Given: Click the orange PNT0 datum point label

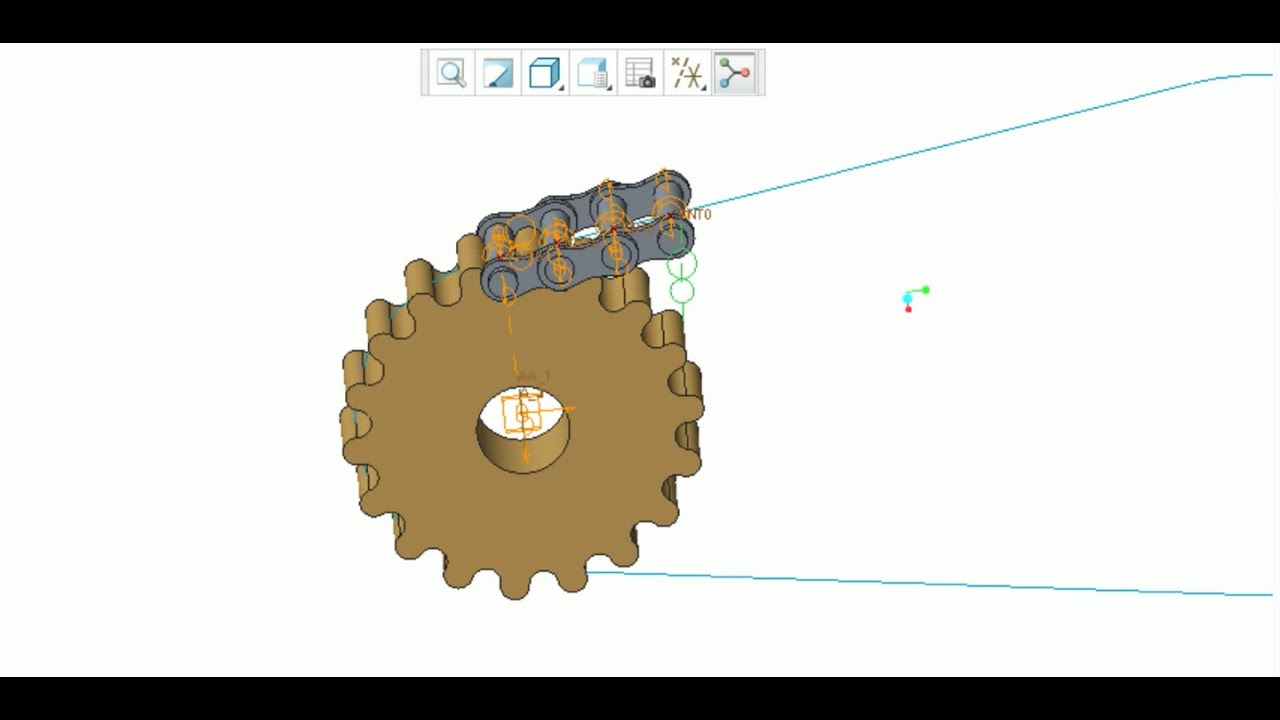Looking at the screenshot, I should tap(698, 214).
